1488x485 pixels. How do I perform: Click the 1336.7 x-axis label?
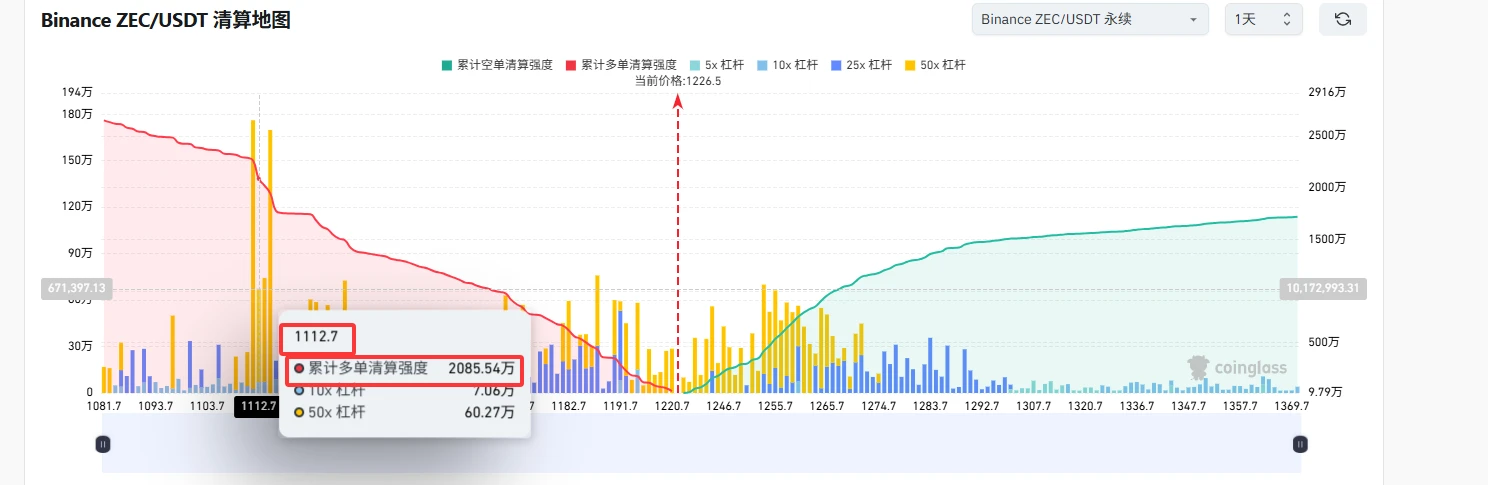click(x=1136, y=406)
